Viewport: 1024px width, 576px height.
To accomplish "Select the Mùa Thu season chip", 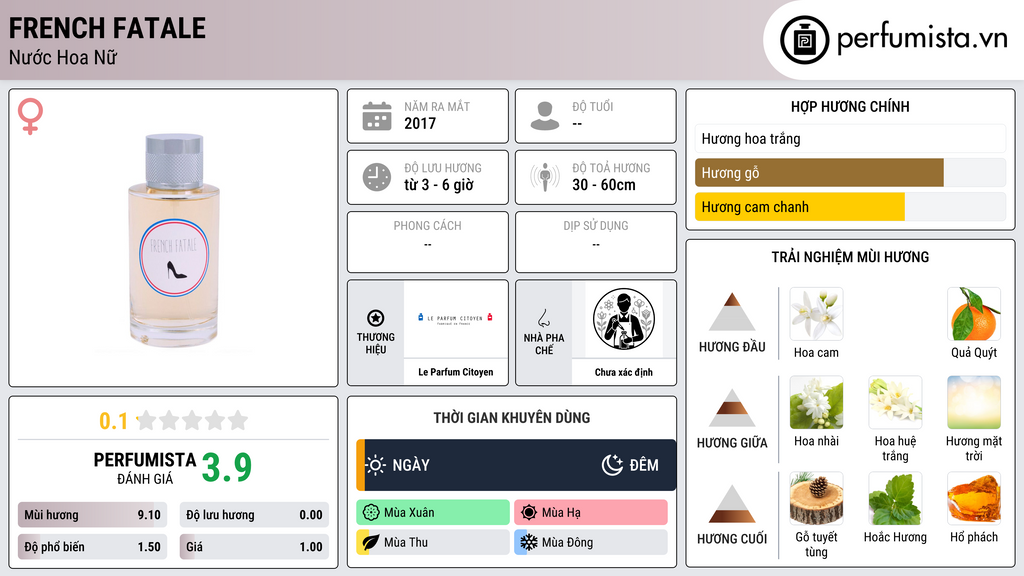I will (x=433, y=542).
